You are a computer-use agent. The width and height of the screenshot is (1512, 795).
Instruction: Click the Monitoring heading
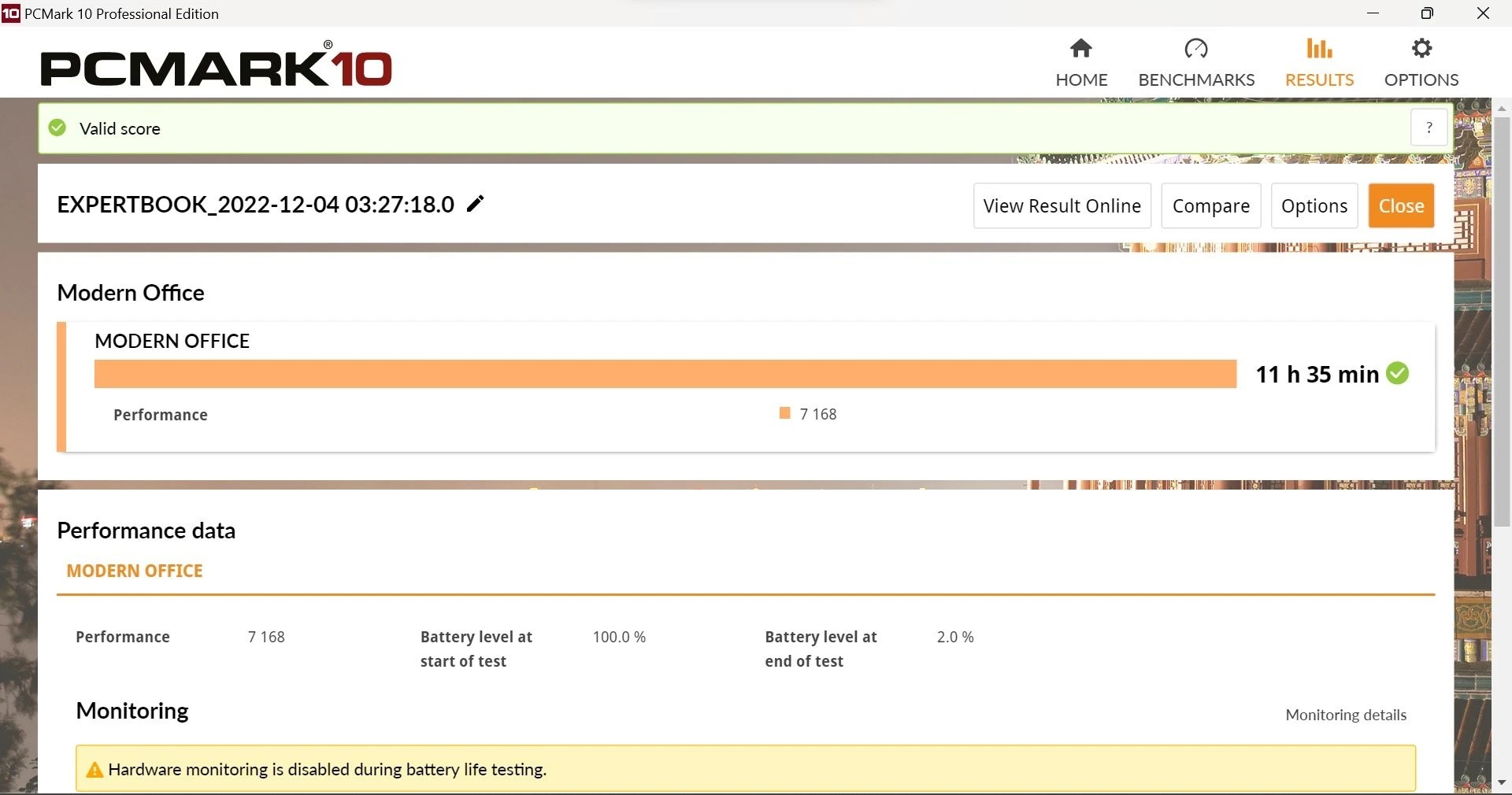click(x=132, y=711)
